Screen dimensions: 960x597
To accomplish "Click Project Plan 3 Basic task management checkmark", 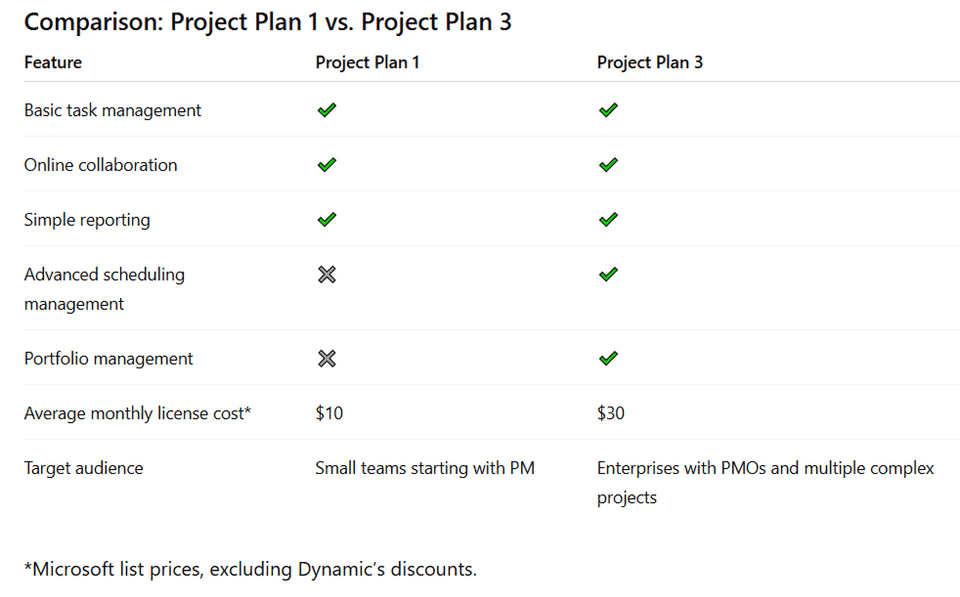I will pyautogui.click(x=608, y=110).
